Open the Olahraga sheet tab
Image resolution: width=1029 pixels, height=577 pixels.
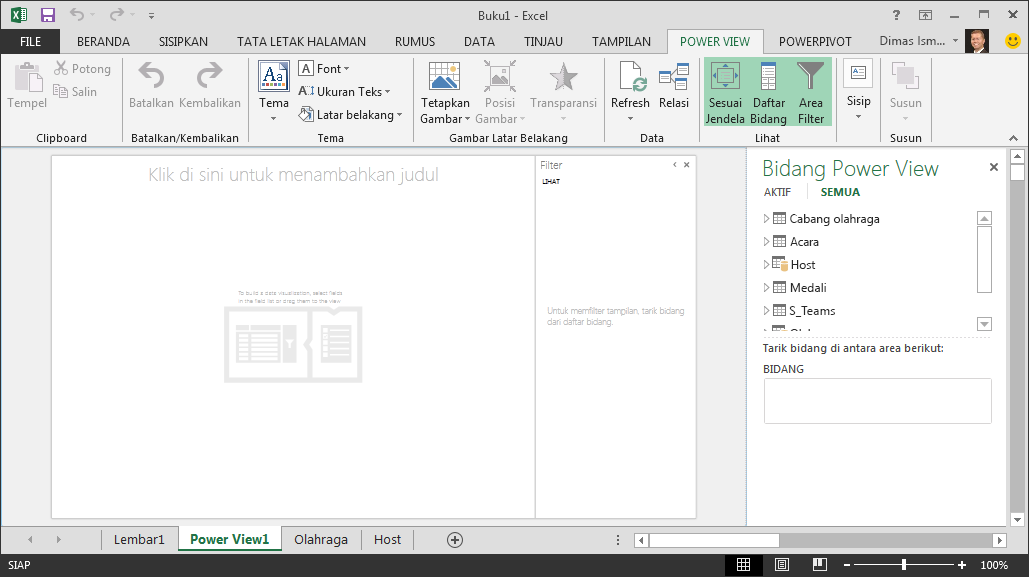(x=321, y=540)
